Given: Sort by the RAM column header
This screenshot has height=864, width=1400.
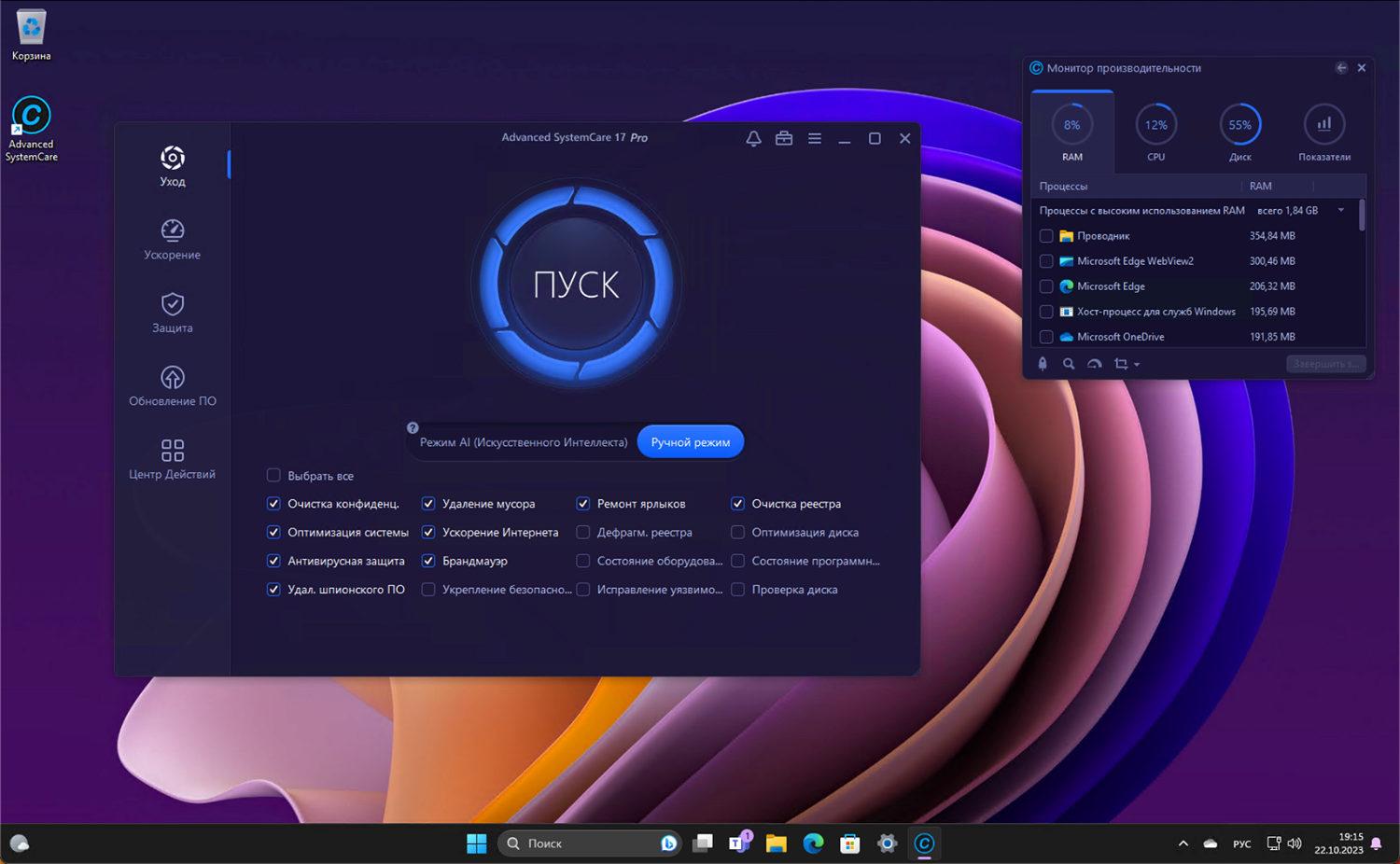Looking at the screenshot, I should 1261,187.
